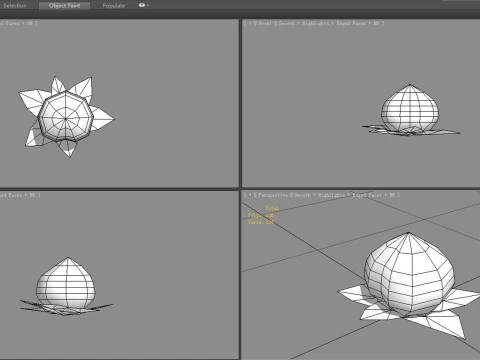Switch to the Selection ribbon tab

click(14, 5)
